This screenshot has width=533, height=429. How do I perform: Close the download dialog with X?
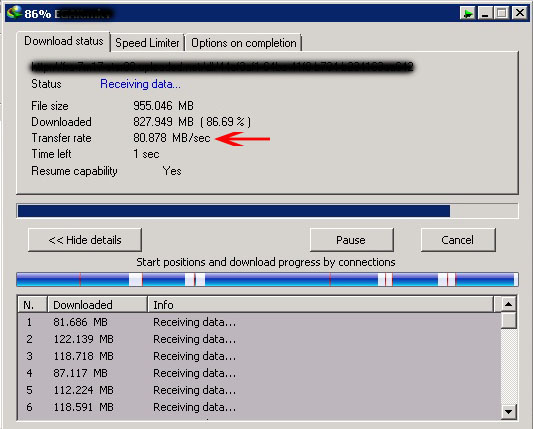click(x=520, y=13)
